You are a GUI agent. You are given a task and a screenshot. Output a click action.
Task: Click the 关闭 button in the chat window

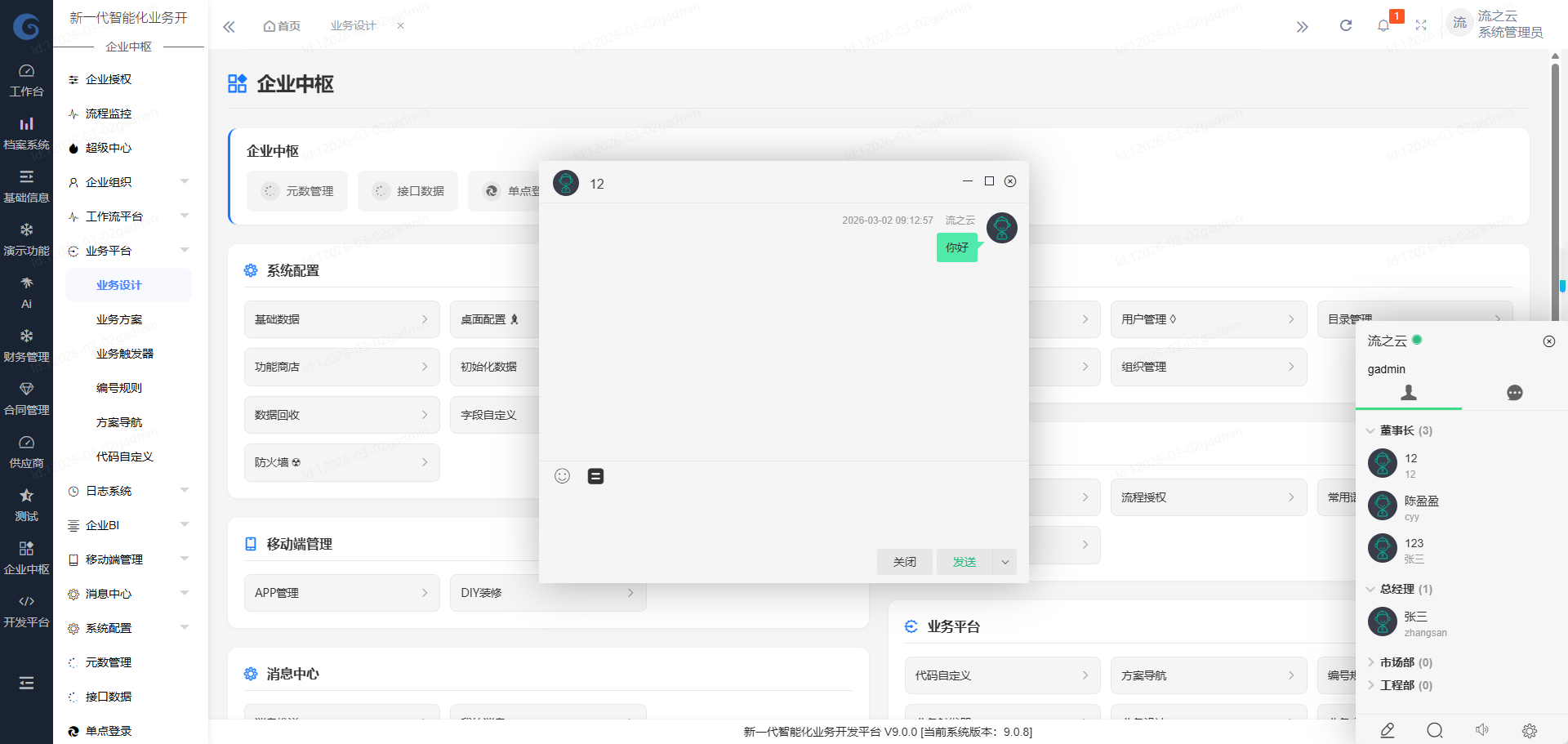(x=904, y=562)
